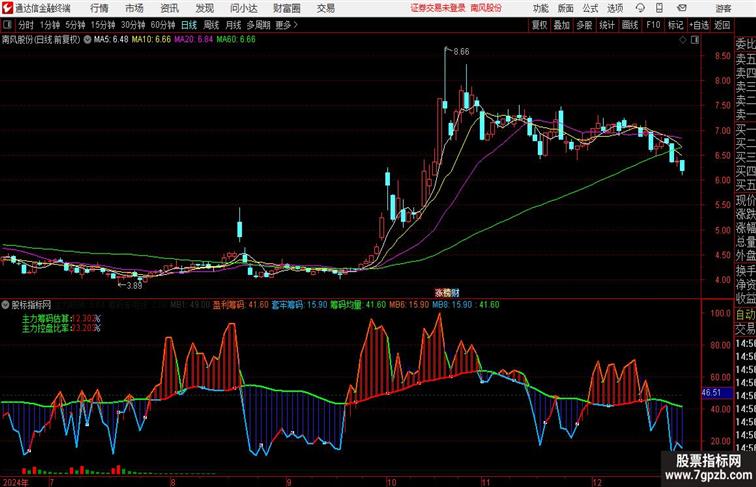Click the 自动 label in side panel
Image resolution: width=756 pixels, height=487 pixels.
745,314
